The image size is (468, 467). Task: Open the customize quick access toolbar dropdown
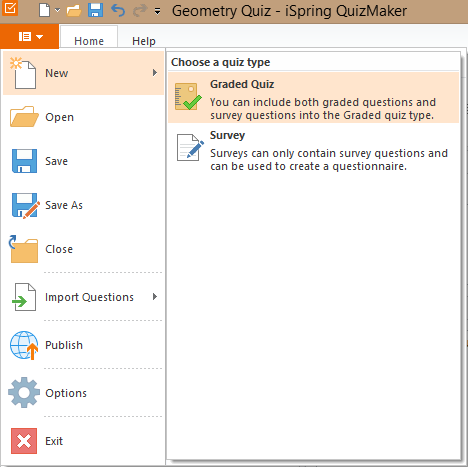(x=157, y=12)
